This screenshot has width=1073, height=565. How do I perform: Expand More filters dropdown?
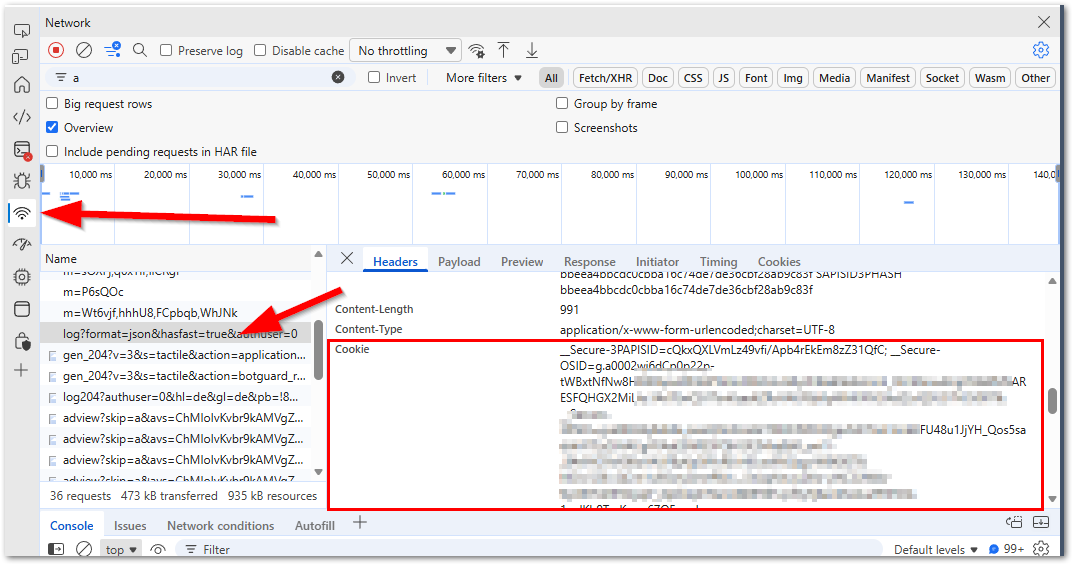(484, 78)
